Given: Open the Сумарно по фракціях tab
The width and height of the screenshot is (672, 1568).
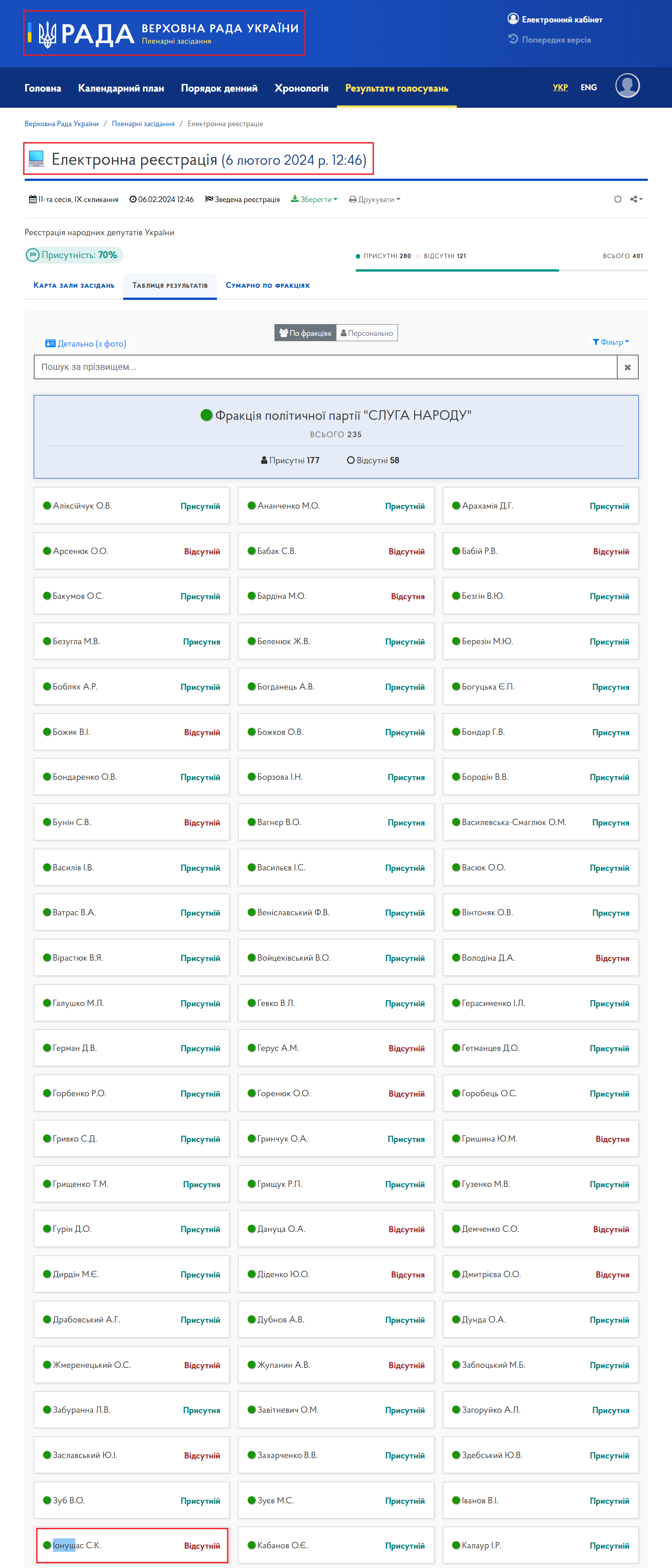Looking at the screenshot, I should pos(267,285).
